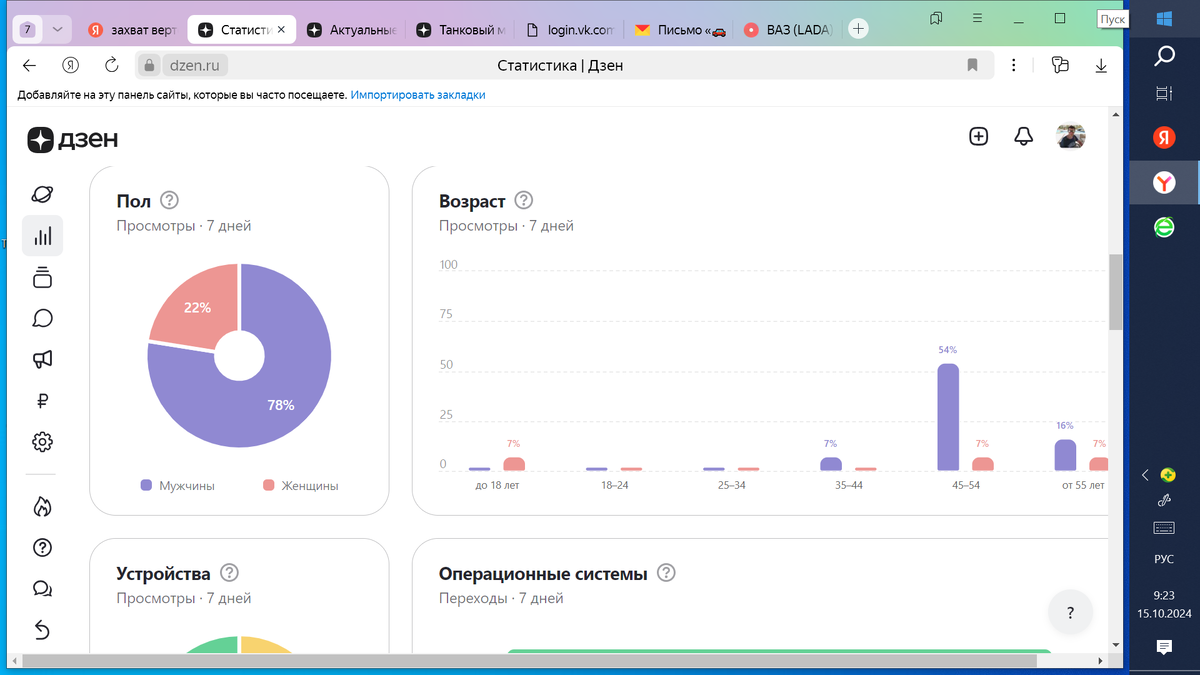The width and height of the screenshot is (1200, 675).
Task: Switch to the Письмо tab
Action: pos(680,30)
